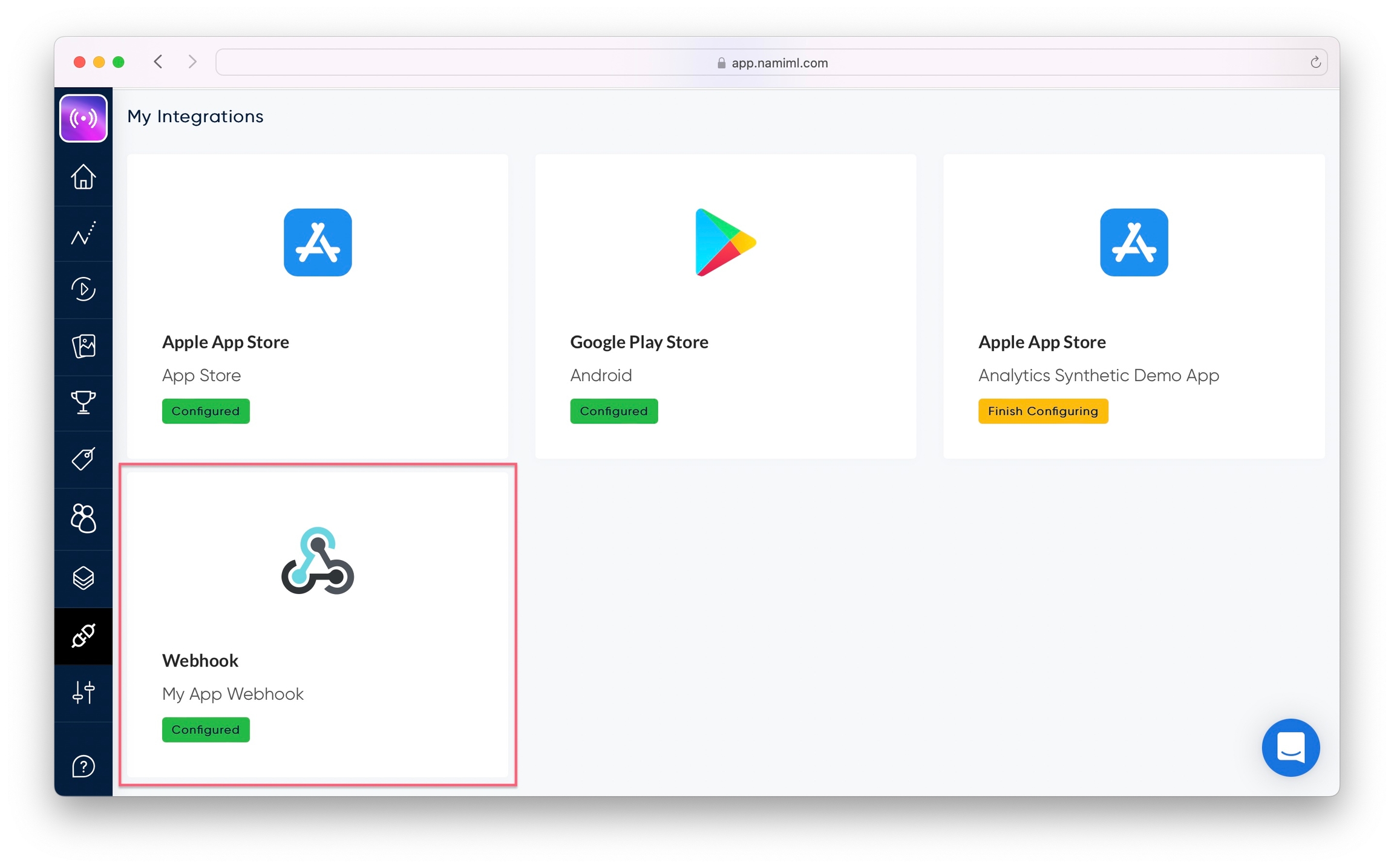Open the price tag sidebar icon
Viewport: 1394px width, 868px height.
pos(83,459)
